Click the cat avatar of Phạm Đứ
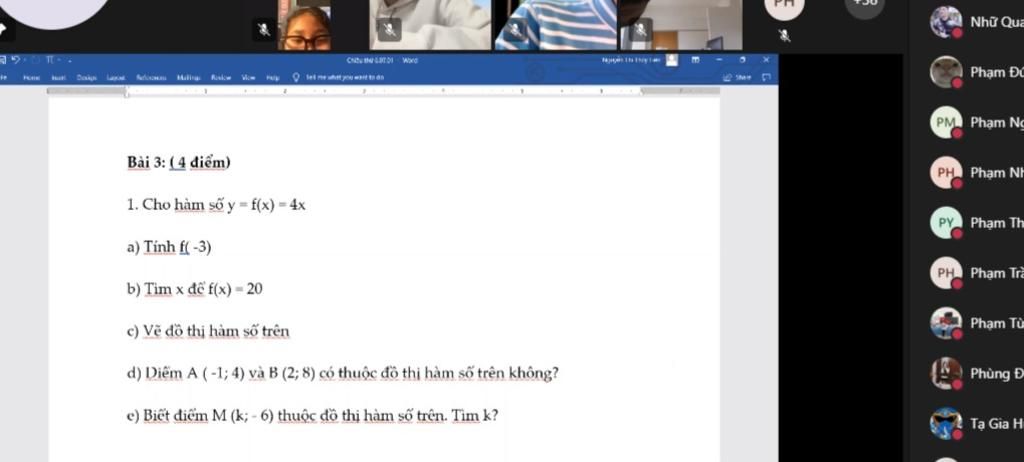This screenshot has width=1024, height=462. [946, 72]
